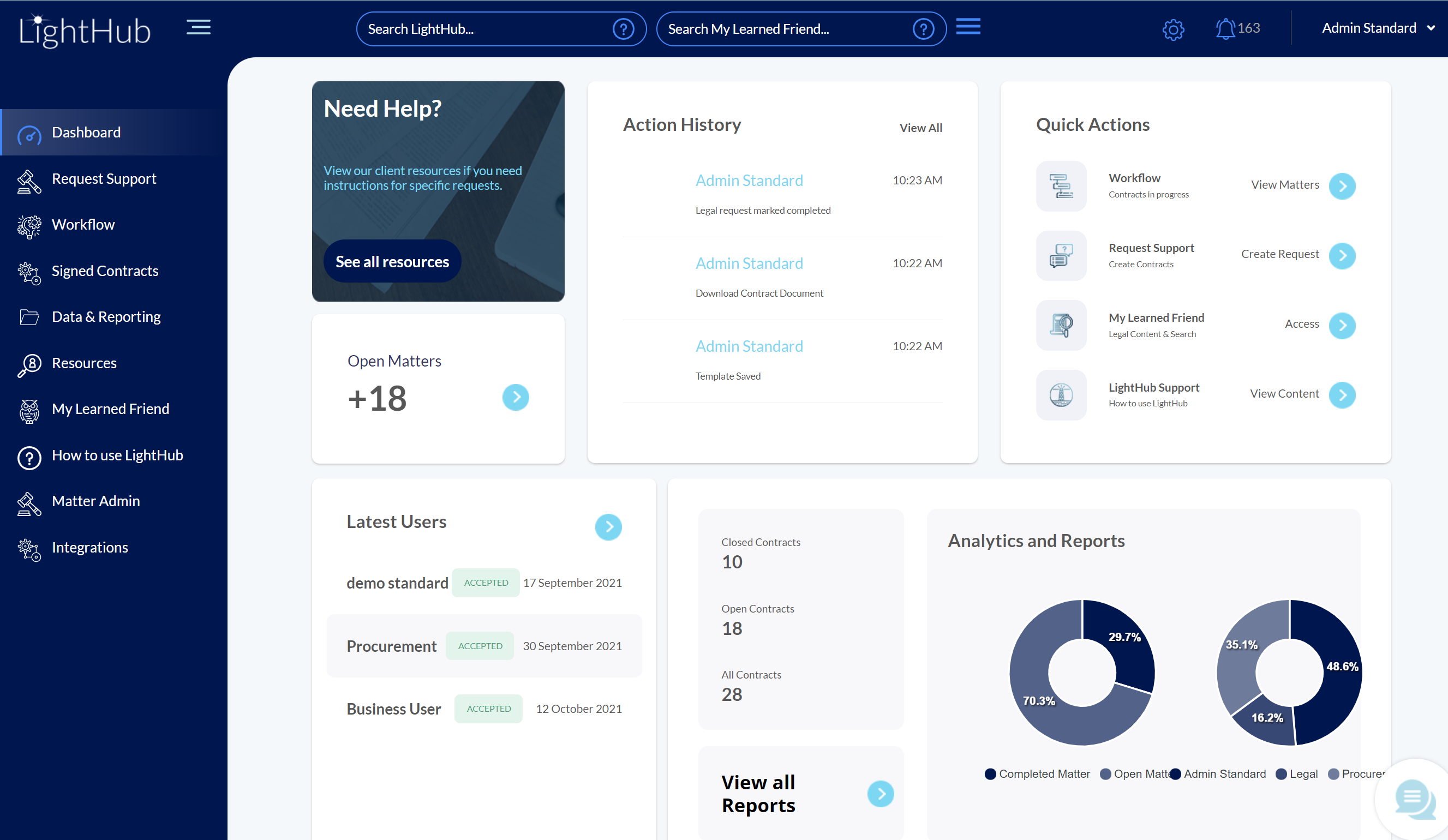1448x840 pixels.
Task: Select Signed Contracts from the sidebar
Action: (105, 271)
